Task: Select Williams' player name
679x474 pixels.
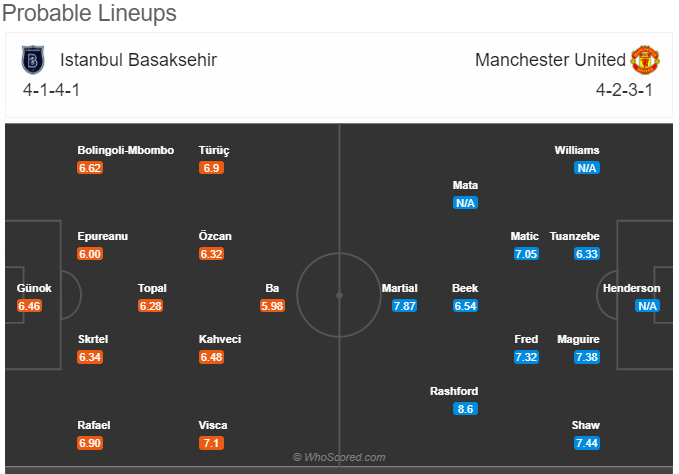Action: click(x=577, y=150)
